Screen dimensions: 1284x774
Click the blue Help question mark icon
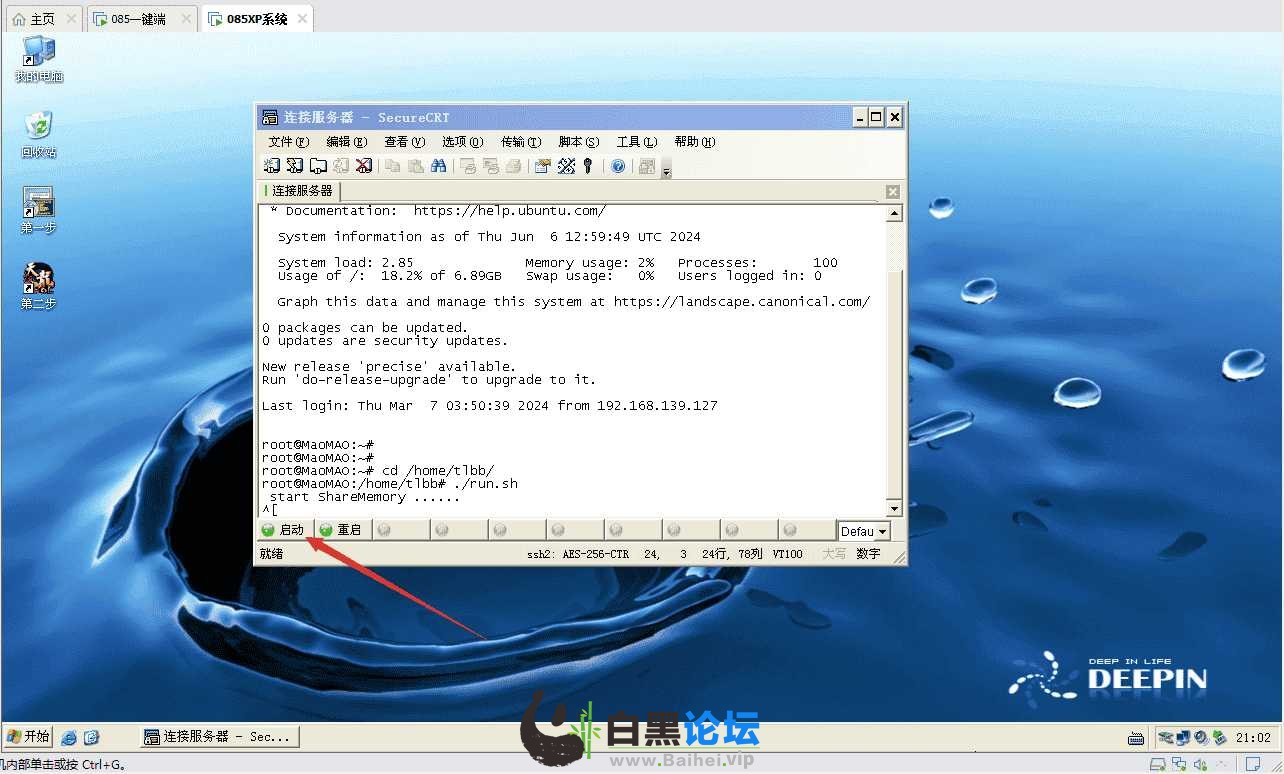coord(618,166)
